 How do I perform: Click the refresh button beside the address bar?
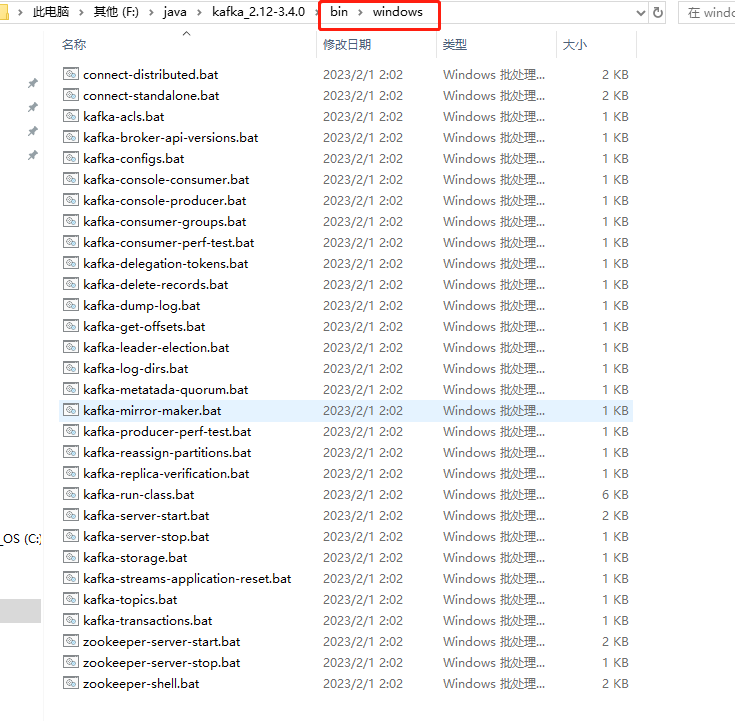[658, 13]
